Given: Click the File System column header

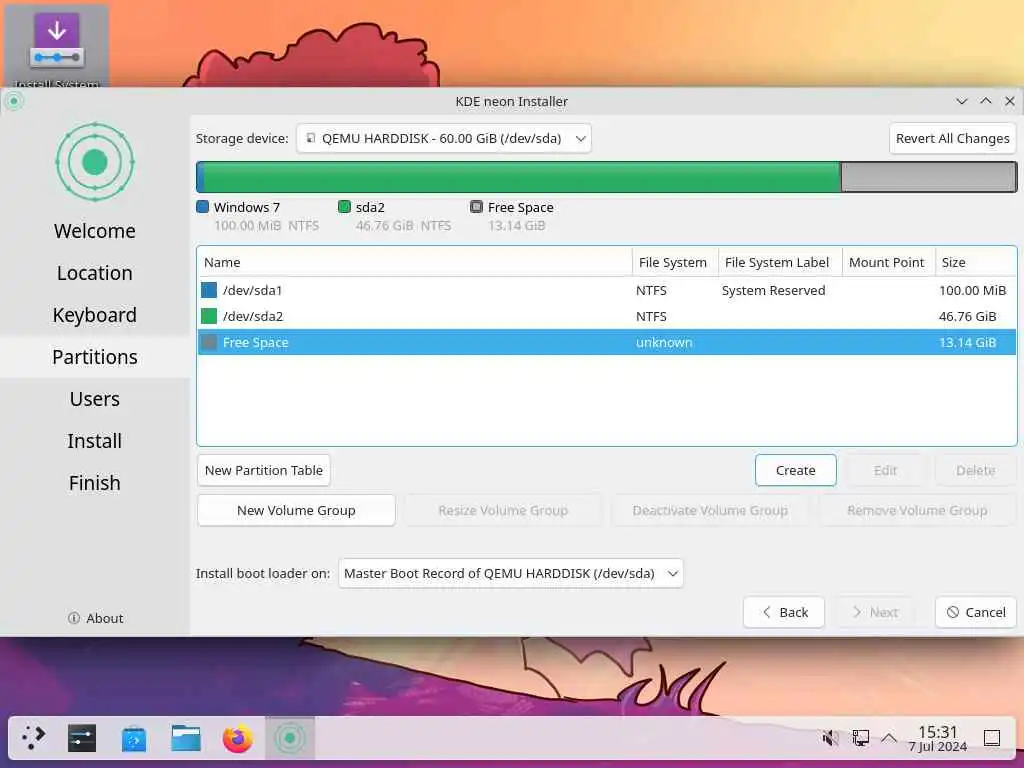Looking at the screenshot, I should [675, 262].
